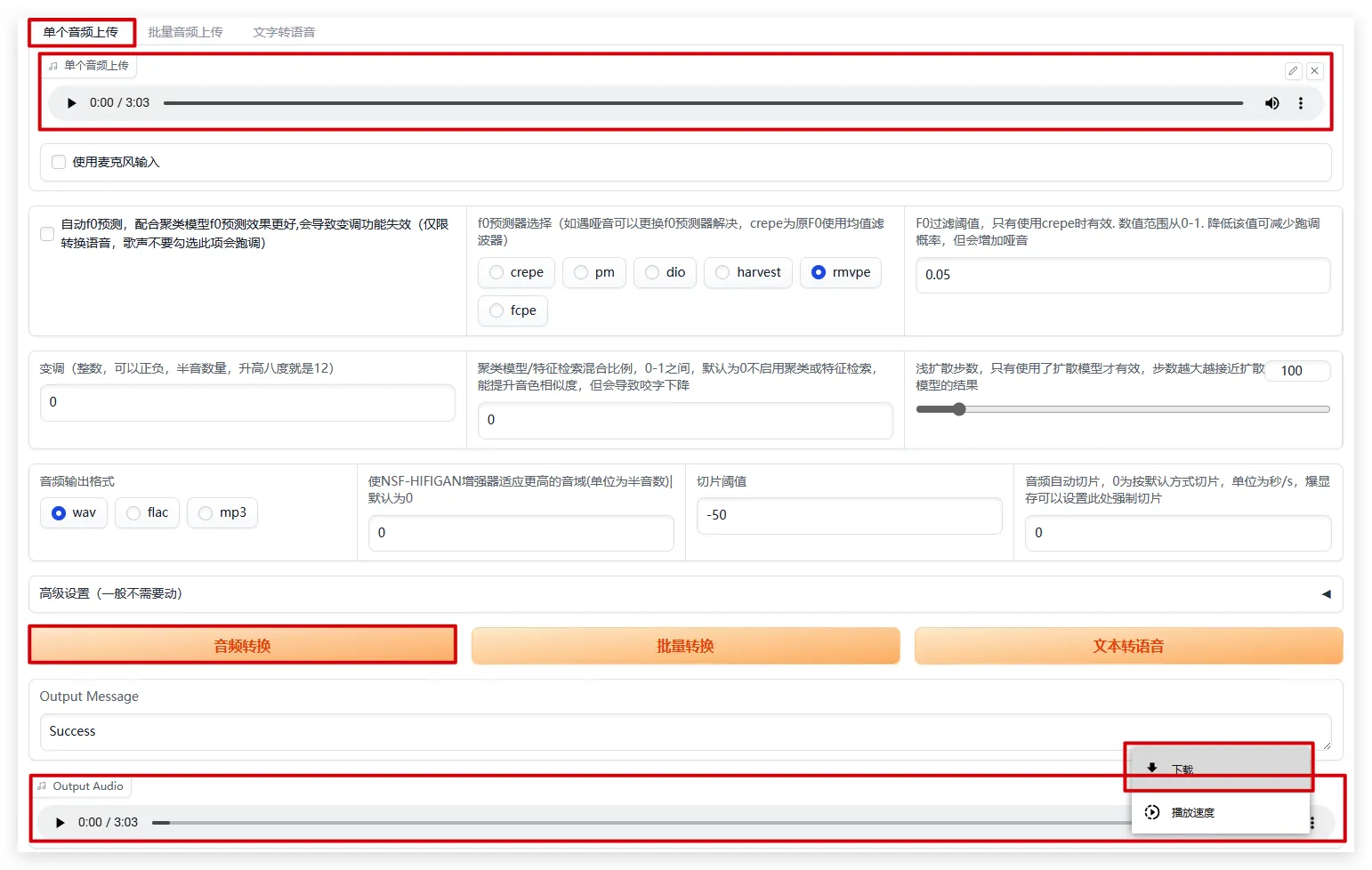Open three-dot menu of Output Audio player
Viewport: 1372px width, 870px height.
1312,823
